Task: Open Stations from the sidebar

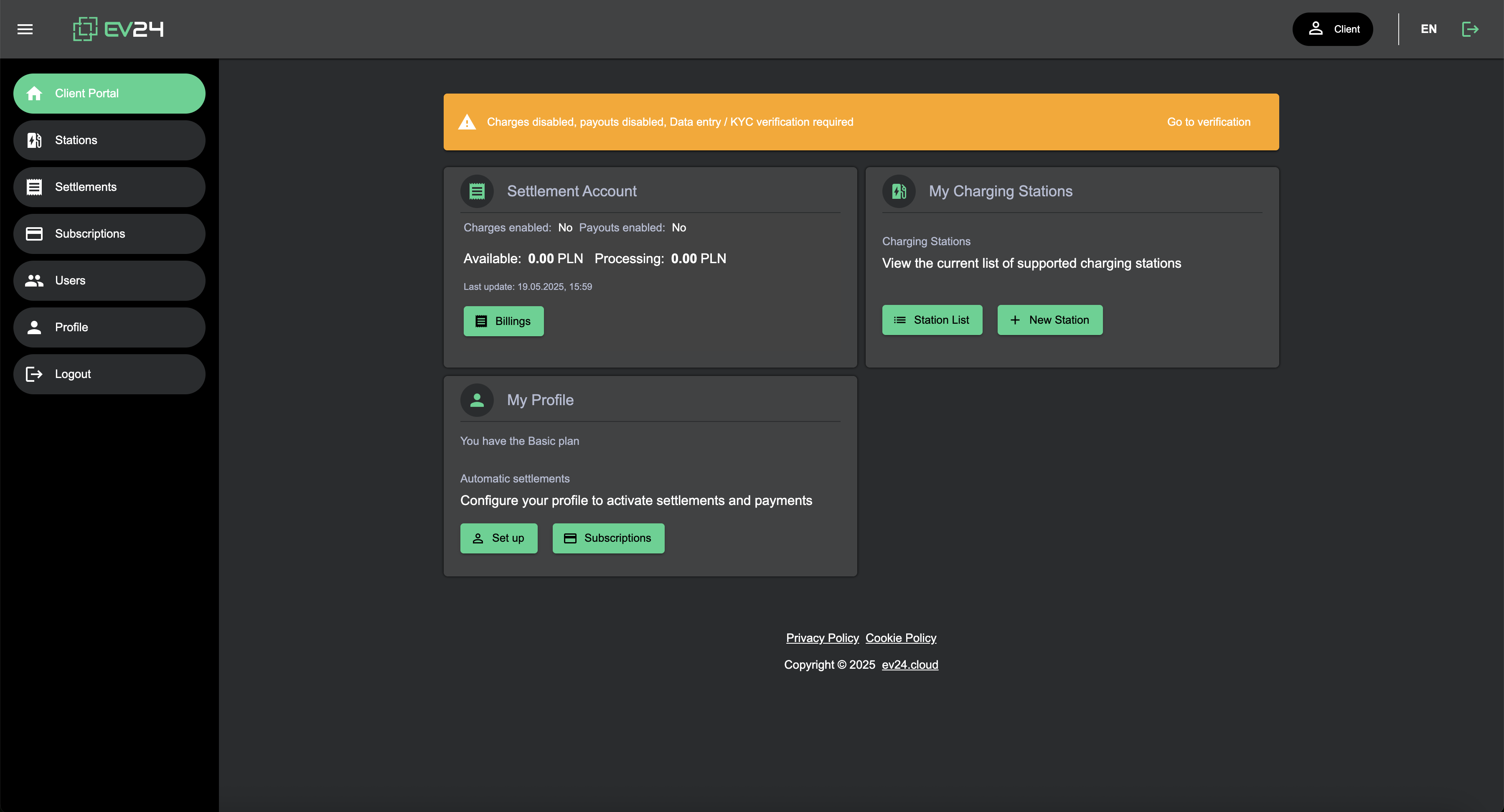Action: (109, 140)
